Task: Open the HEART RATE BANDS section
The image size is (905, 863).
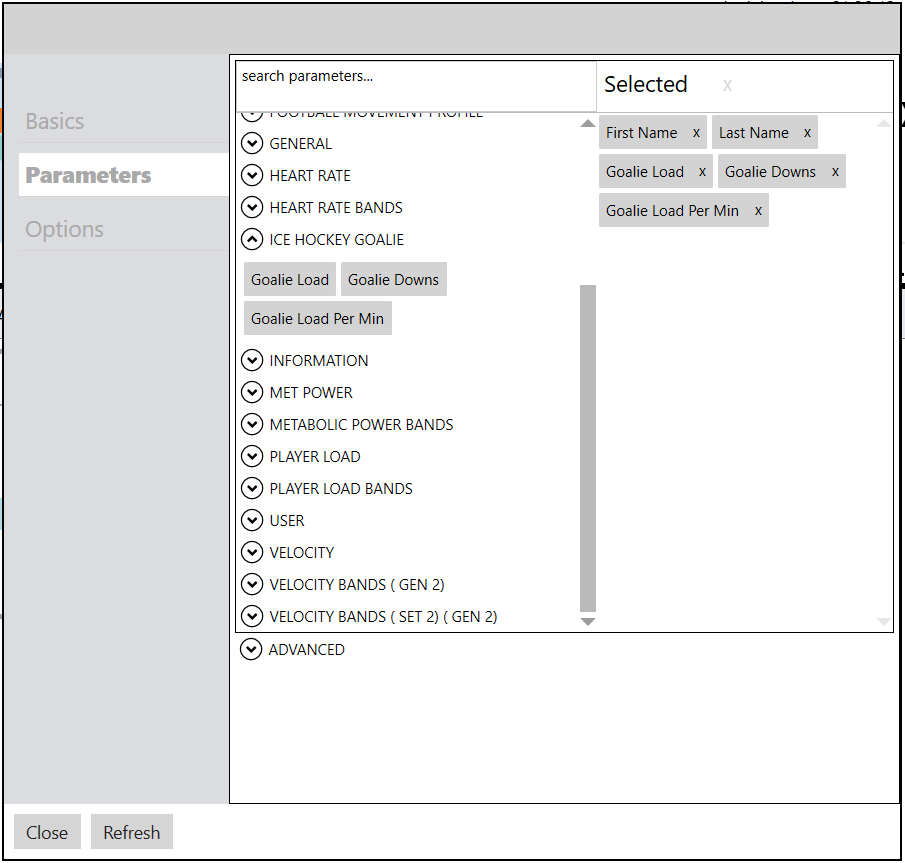Action: coord(252,207)
